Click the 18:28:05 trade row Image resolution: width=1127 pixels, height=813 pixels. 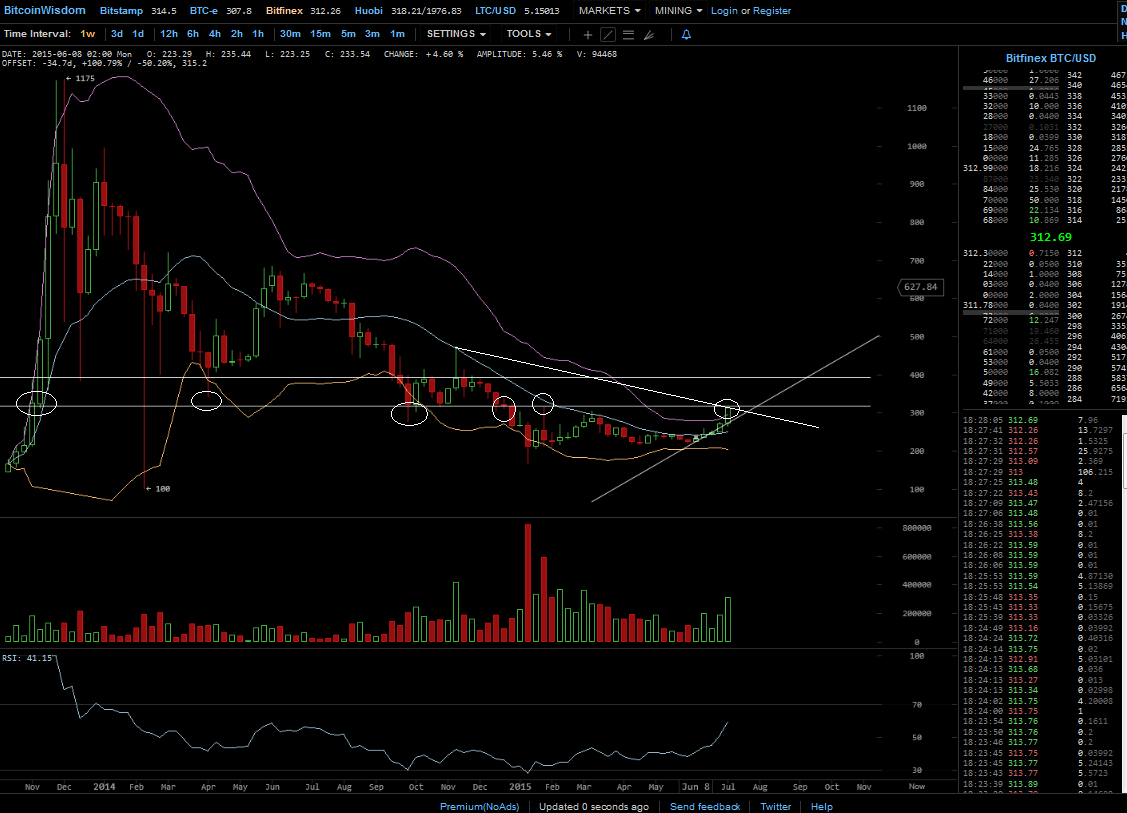[x=1041, y=420]
